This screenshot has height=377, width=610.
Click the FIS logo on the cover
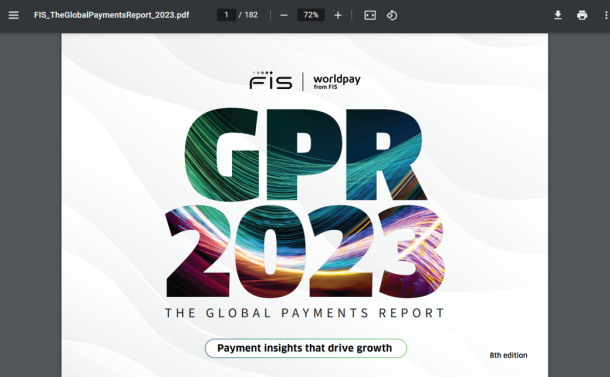pos(271,80)
